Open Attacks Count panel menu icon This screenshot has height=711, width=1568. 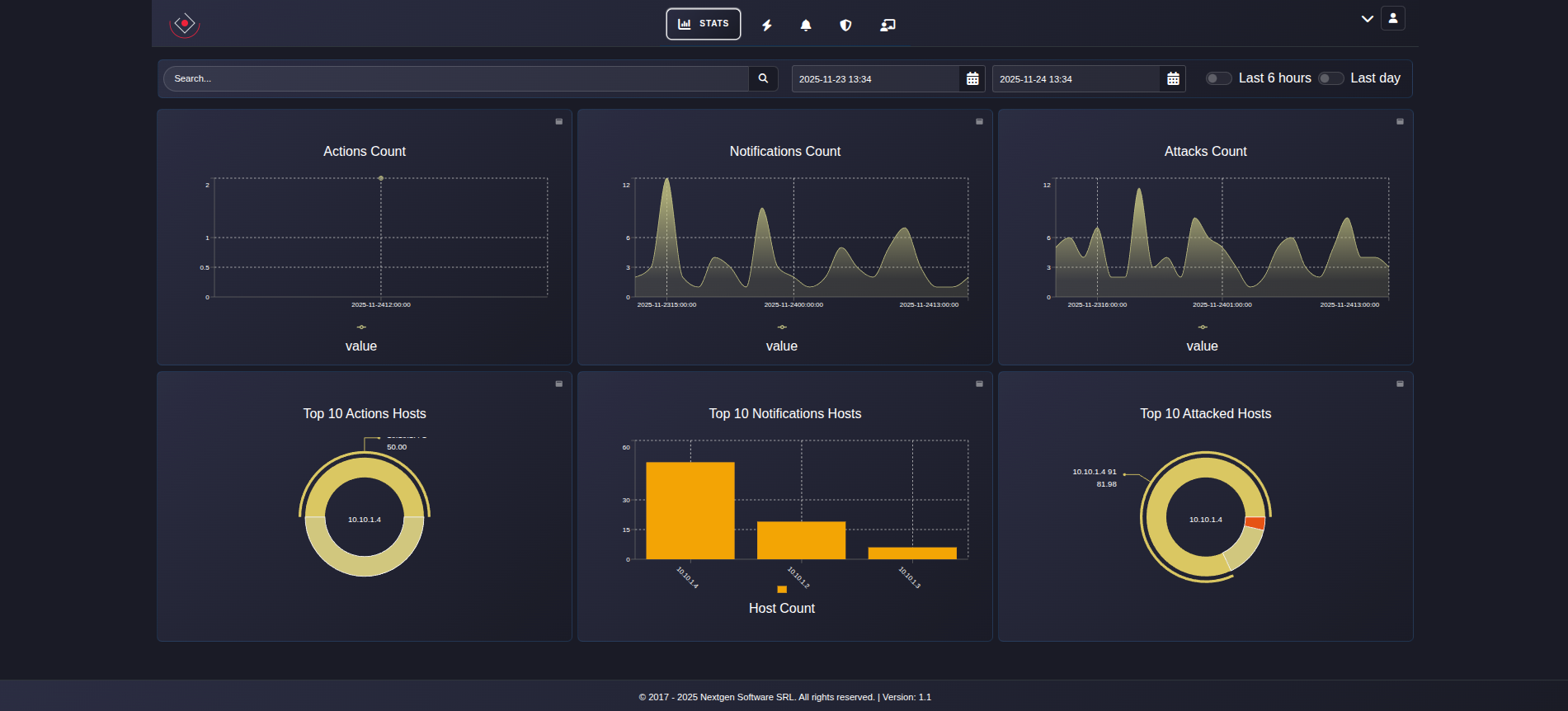tap(1400, 121)
